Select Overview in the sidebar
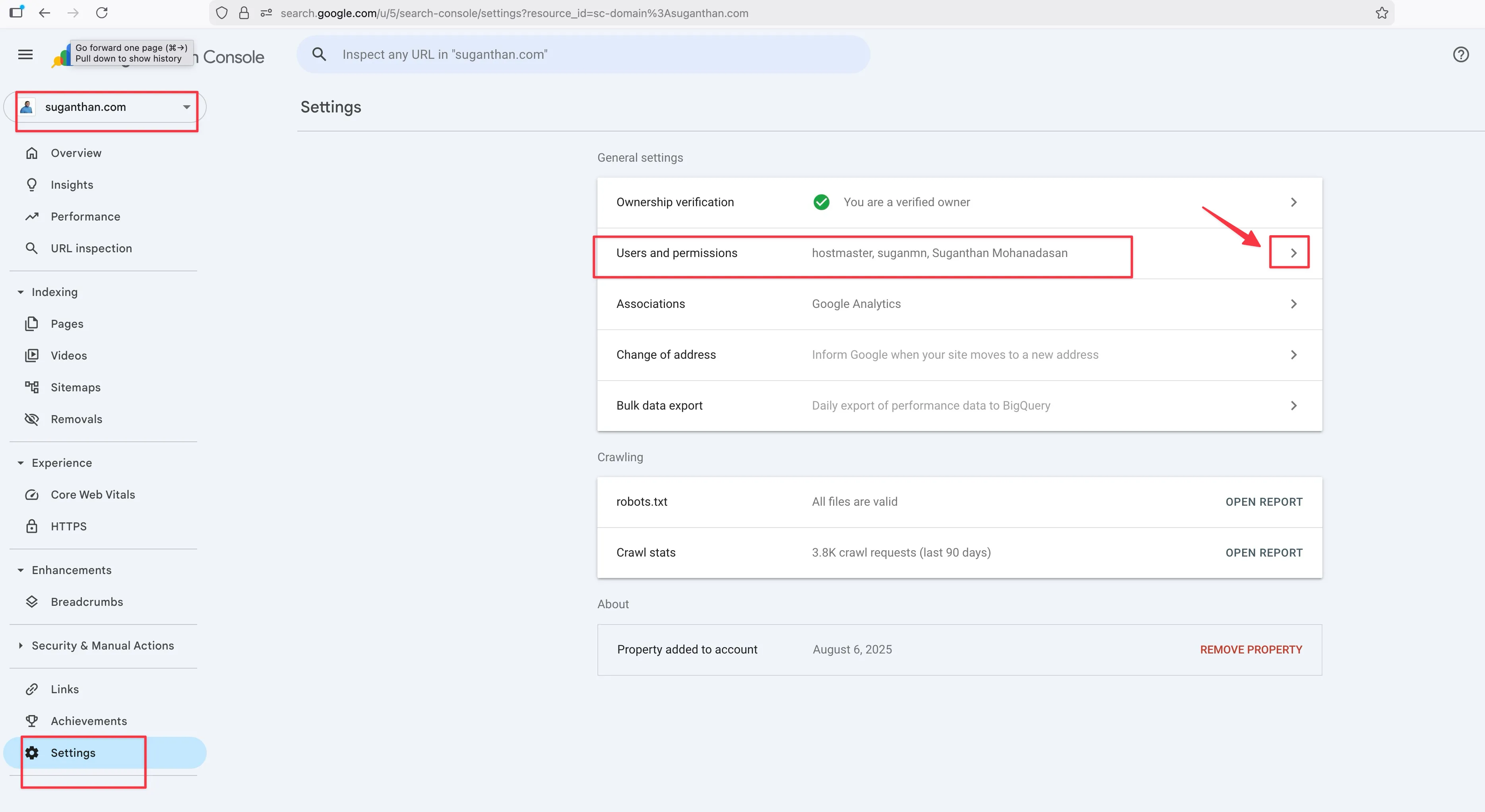This screenshot has height=812, width=1485. [76, 153]
